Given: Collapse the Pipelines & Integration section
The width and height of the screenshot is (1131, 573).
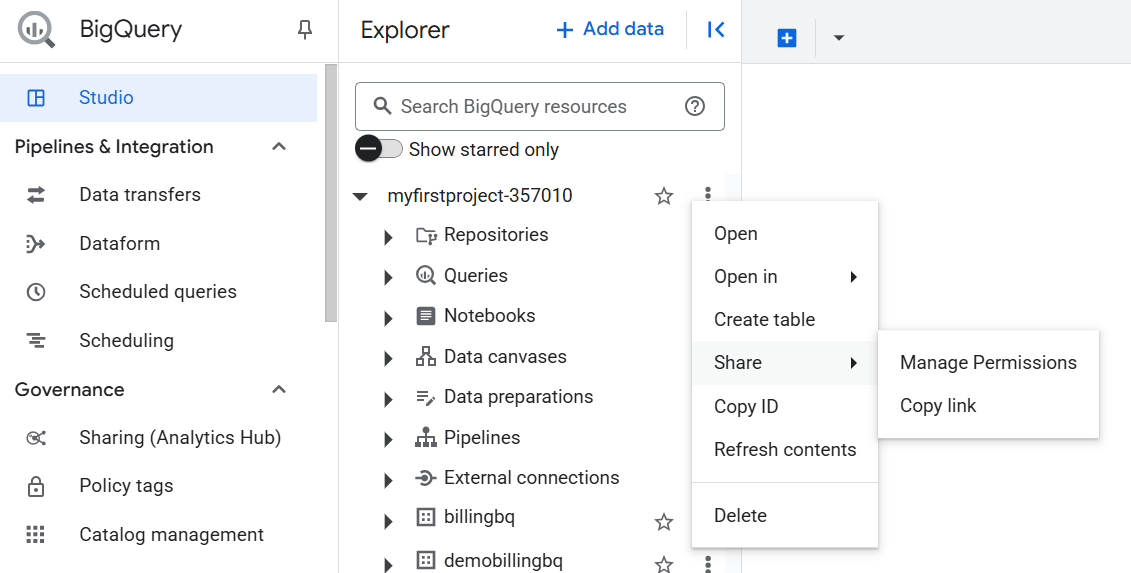Looking at the screenshot, I should point(280,147).
